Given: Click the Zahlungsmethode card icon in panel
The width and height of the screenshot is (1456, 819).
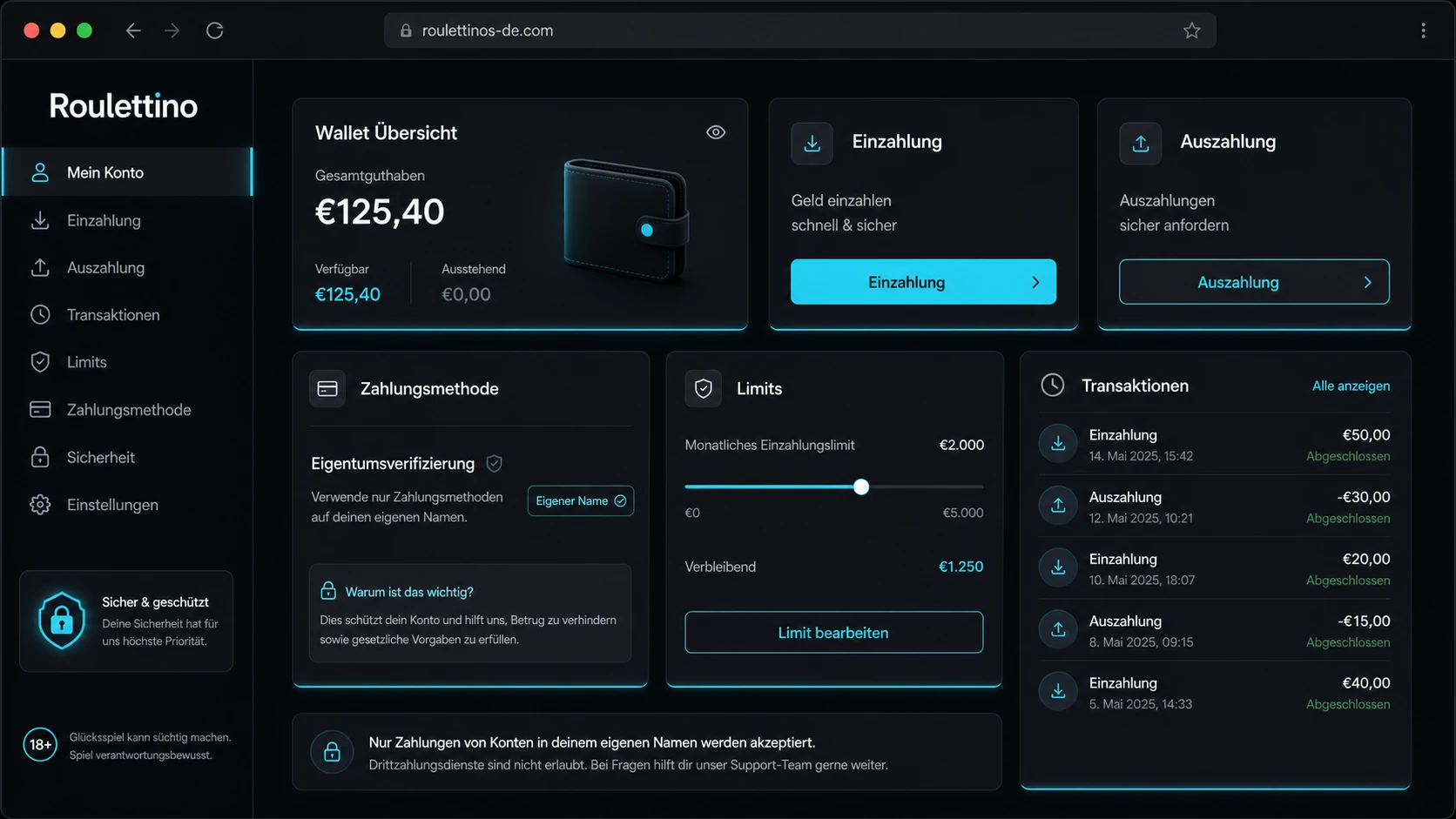Looking at the screenshot, I should coord(327,389).
